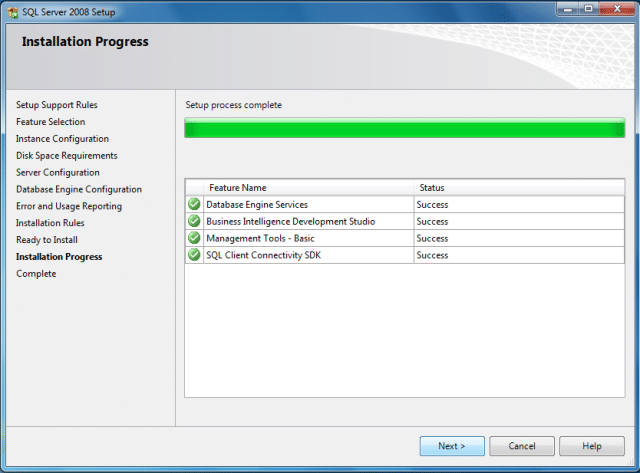Click the 'Setup process complete' message
Viewport: 640px width, 473px height.
coord(233,105)
